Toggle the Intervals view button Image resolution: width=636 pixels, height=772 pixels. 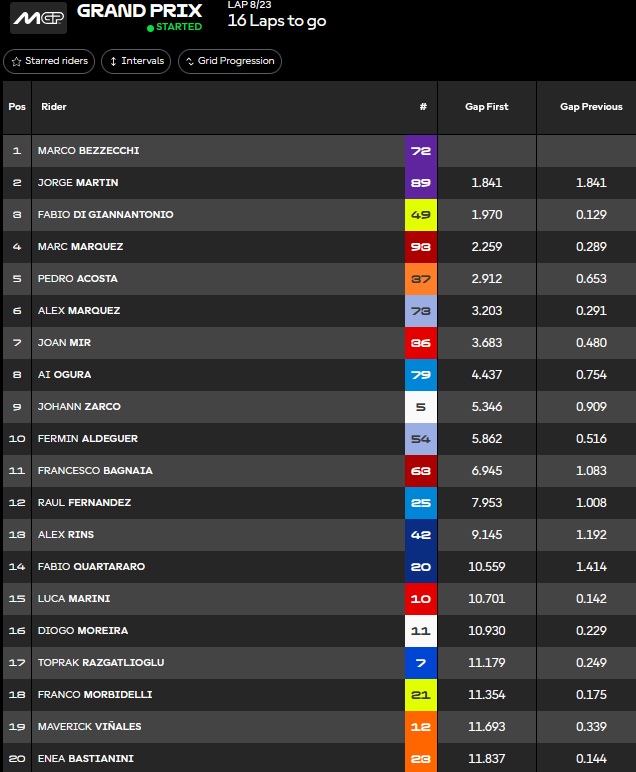click(136, 61)
